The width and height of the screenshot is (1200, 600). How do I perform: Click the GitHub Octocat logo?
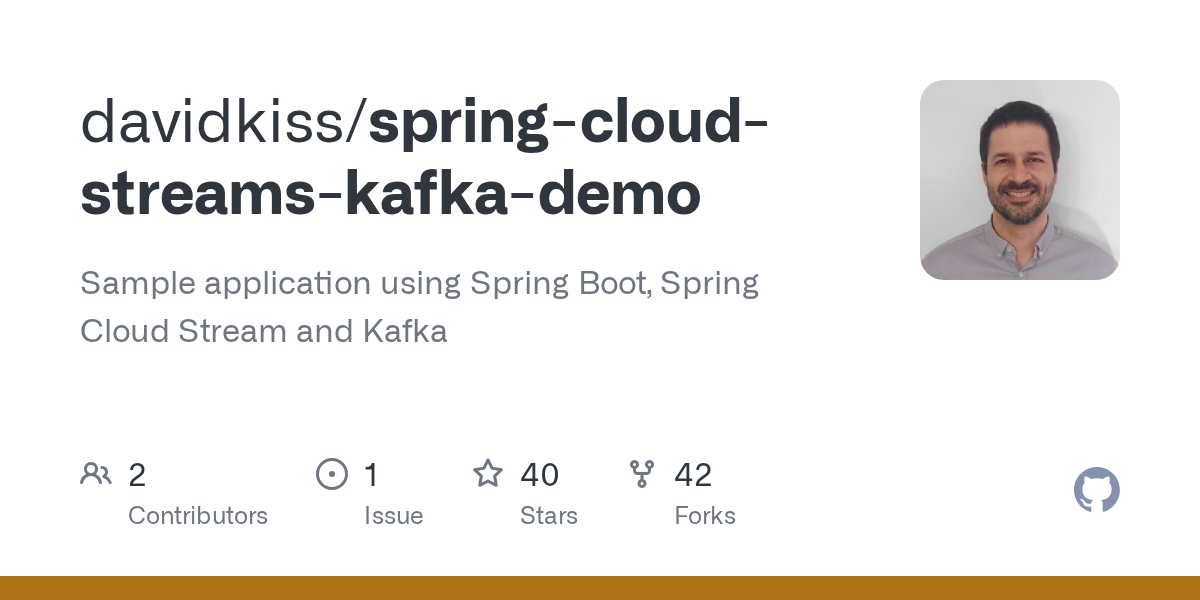tap(1097, 490)
